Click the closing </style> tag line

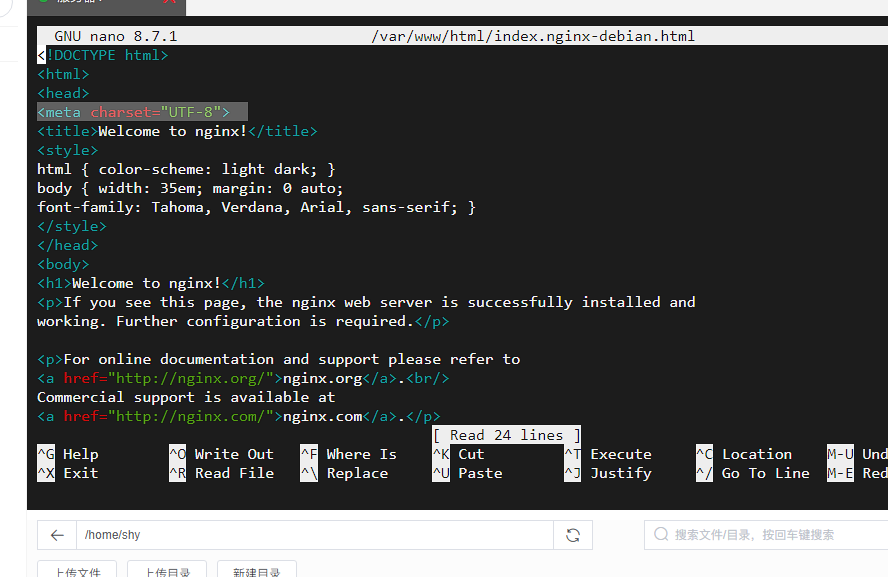click(72, 226)
